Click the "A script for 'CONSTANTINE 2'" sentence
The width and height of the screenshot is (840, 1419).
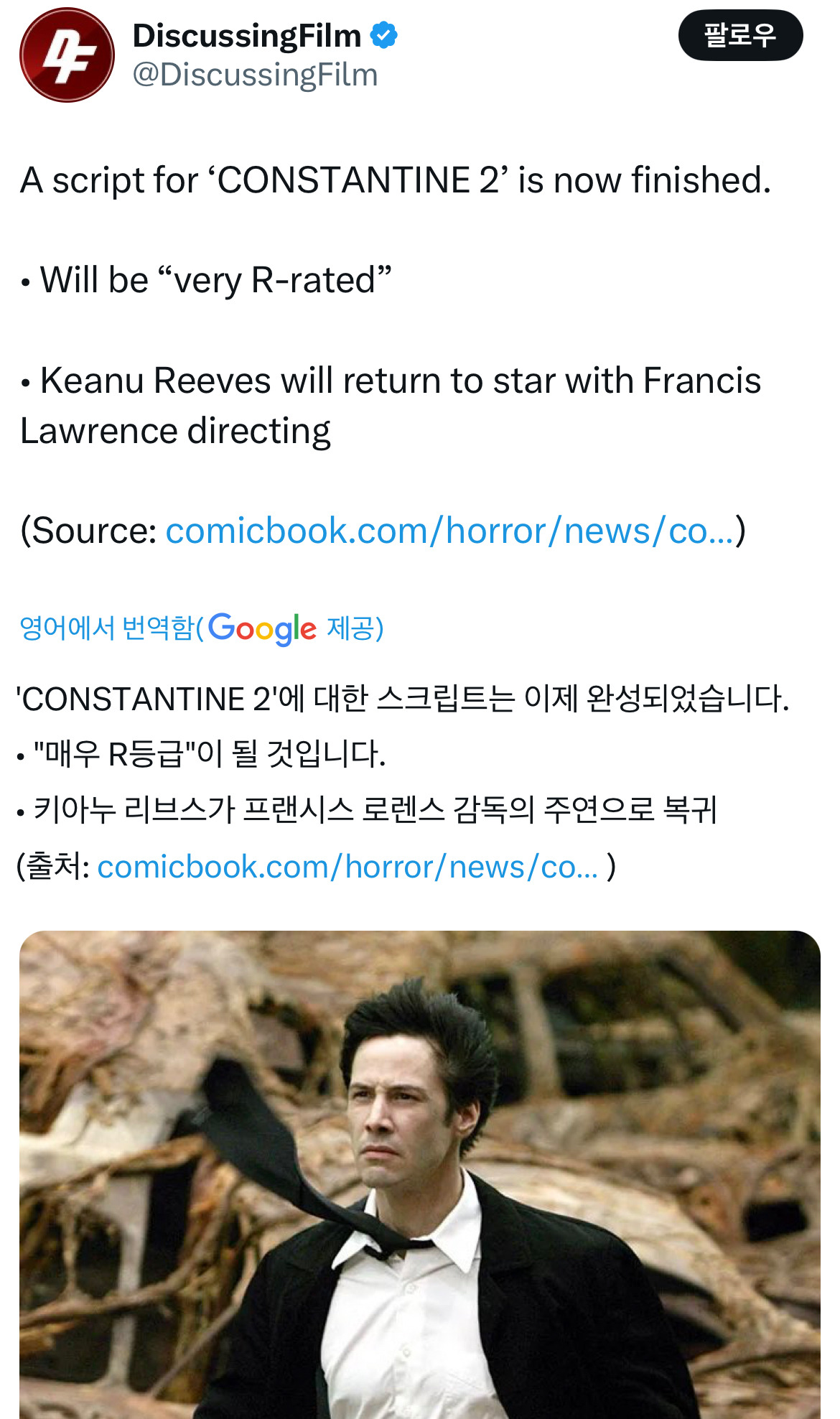(x=395, y=180)
